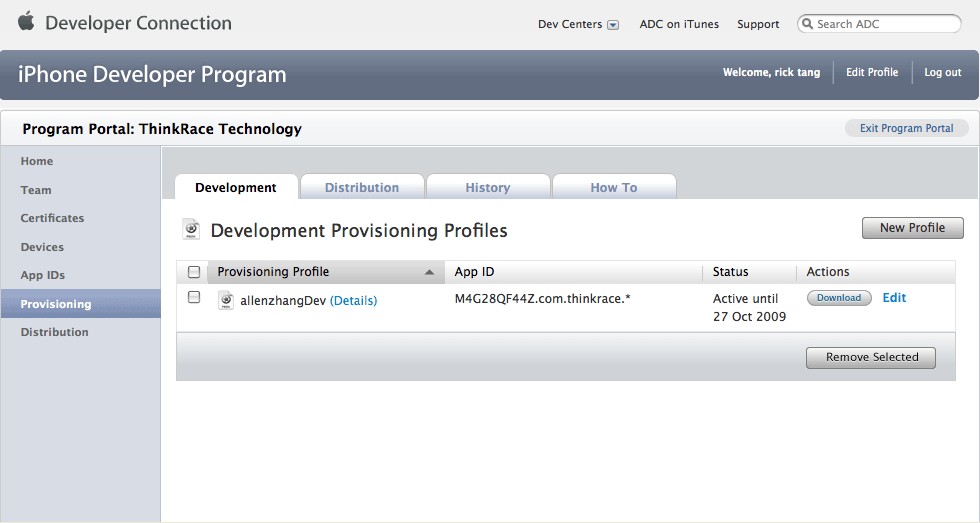The width and height of the screenshot is (980, 523).
Task: Open the Dev Centers dropdown arrow
Action: pyautogui.click(x=613, y=25)
